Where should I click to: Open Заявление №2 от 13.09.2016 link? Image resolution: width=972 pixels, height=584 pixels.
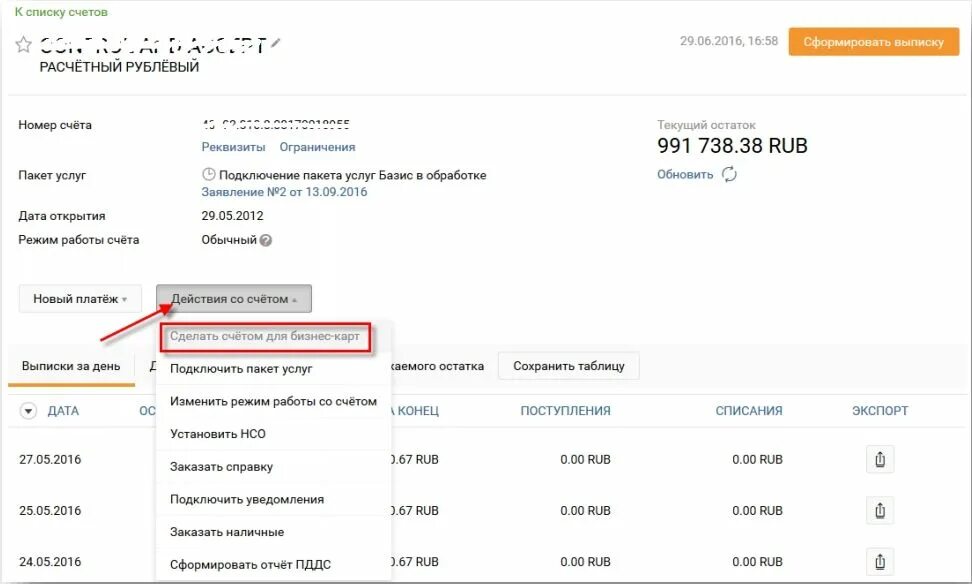pyautogui.click(x=285, y=192)
